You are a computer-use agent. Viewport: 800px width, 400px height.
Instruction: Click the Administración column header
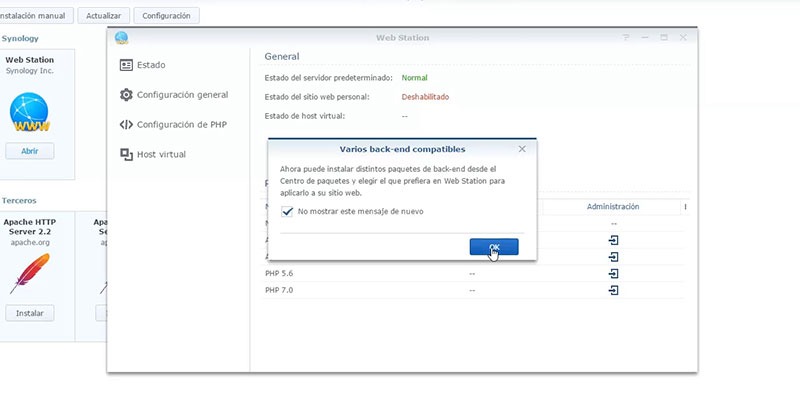coord(613,207)
